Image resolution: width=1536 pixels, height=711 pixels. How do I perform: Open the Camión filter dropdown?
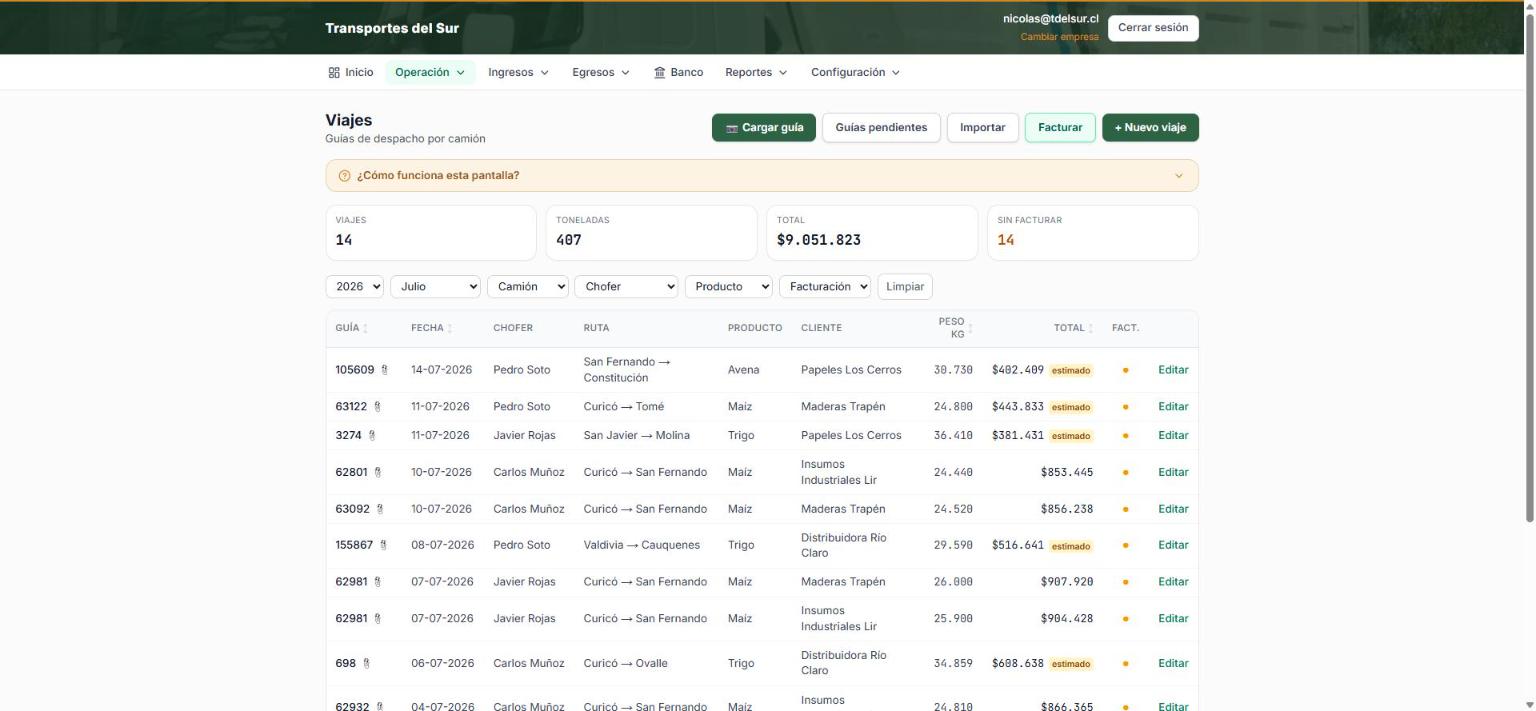click(x=528, y=287)
